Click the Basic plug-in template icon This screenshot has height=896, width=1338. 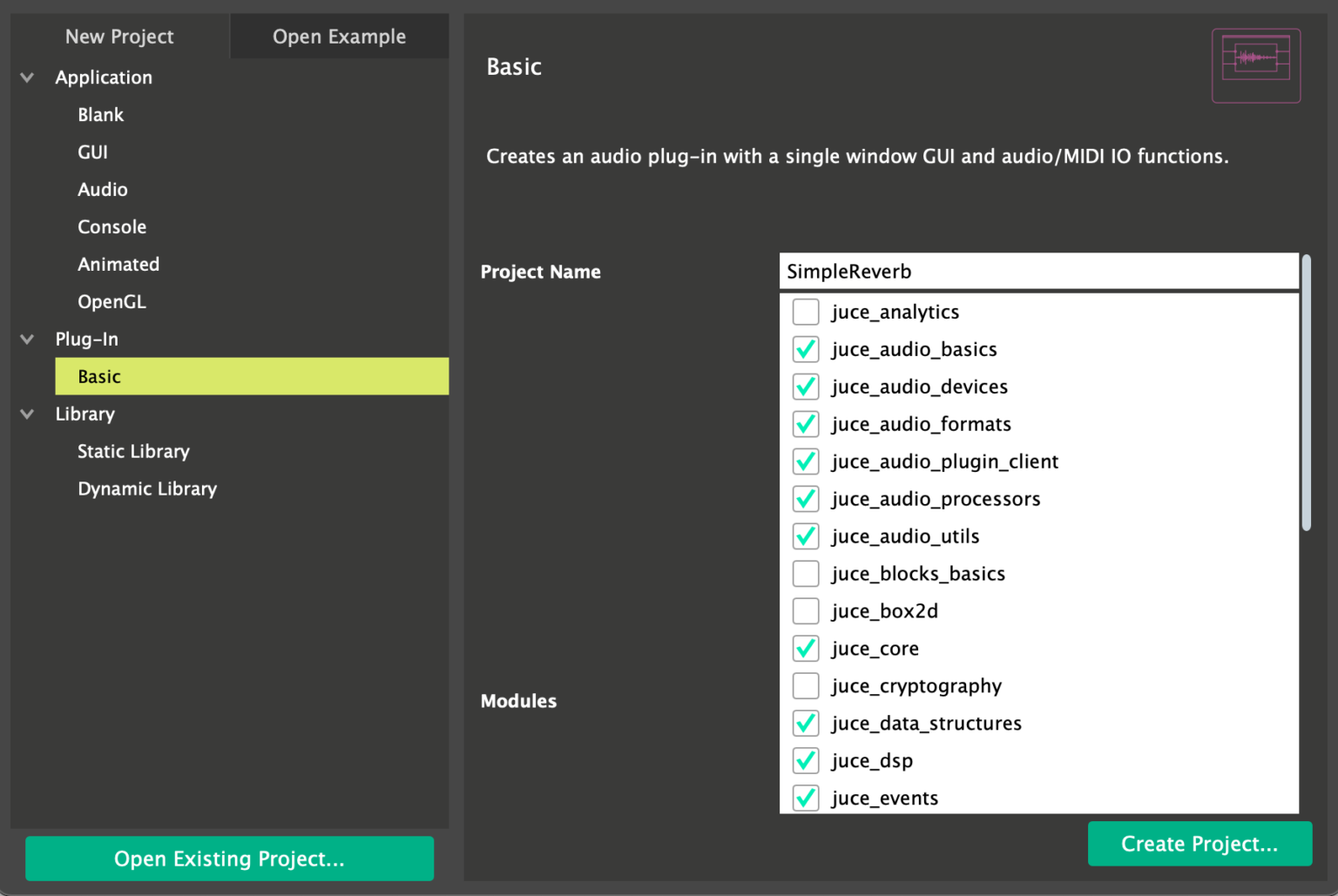point(1255,65)
